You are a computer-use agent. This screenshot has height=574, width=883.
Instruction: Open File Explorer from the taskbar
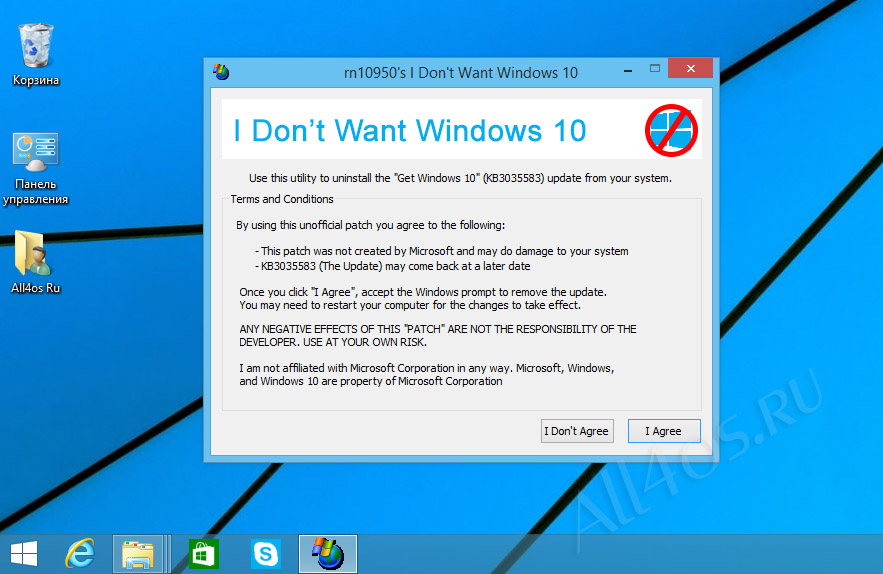click(139, 554)
